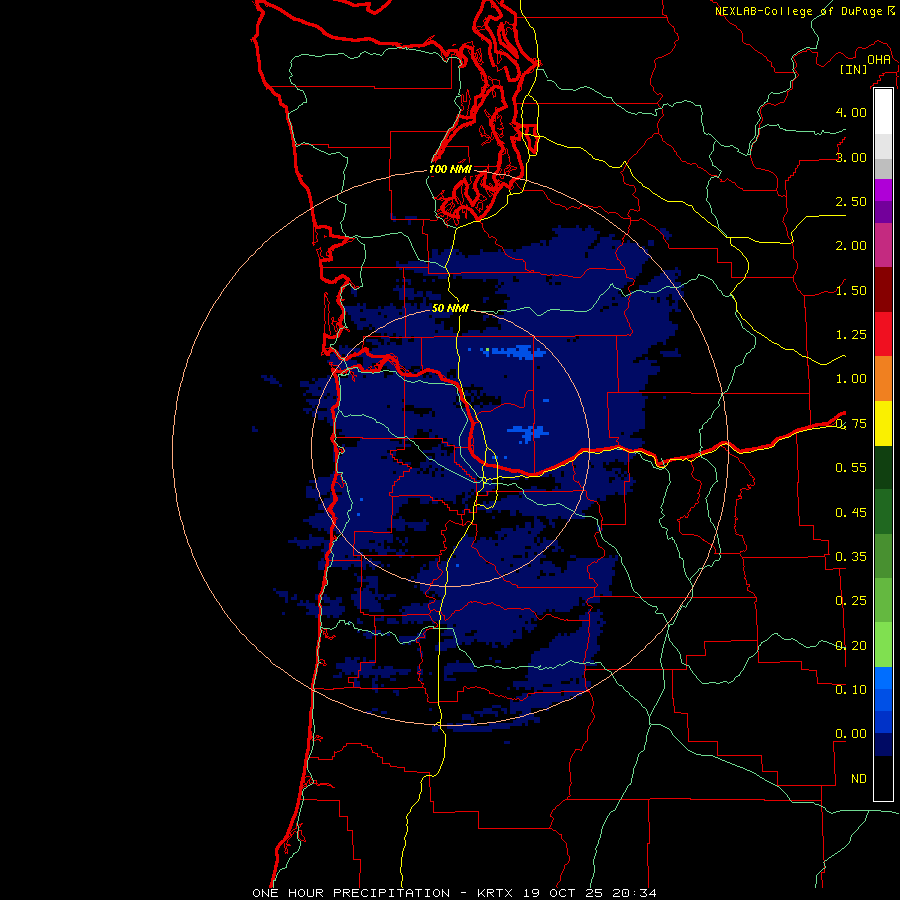Click the 0.00 legend value
900x900 pixels.
tap(851, 734)
